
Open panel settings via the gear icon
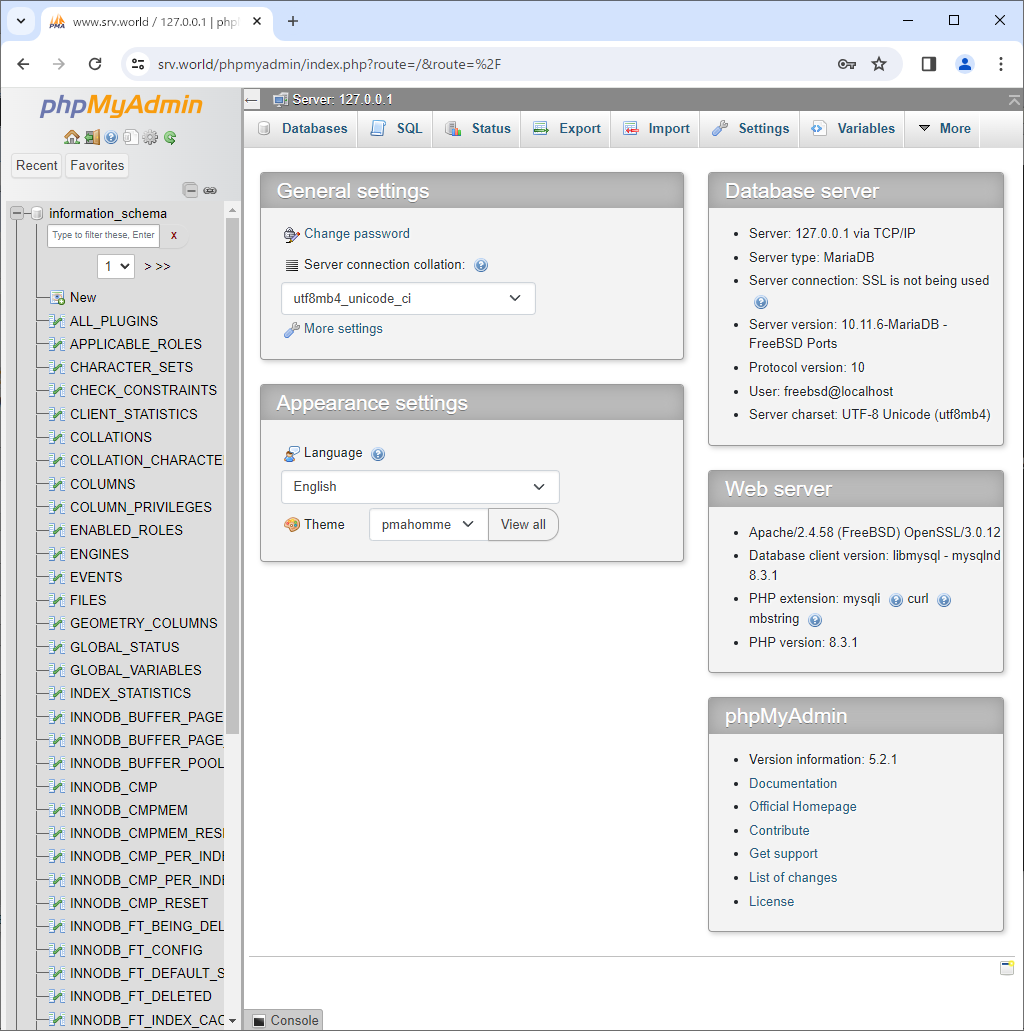[150, 138]
